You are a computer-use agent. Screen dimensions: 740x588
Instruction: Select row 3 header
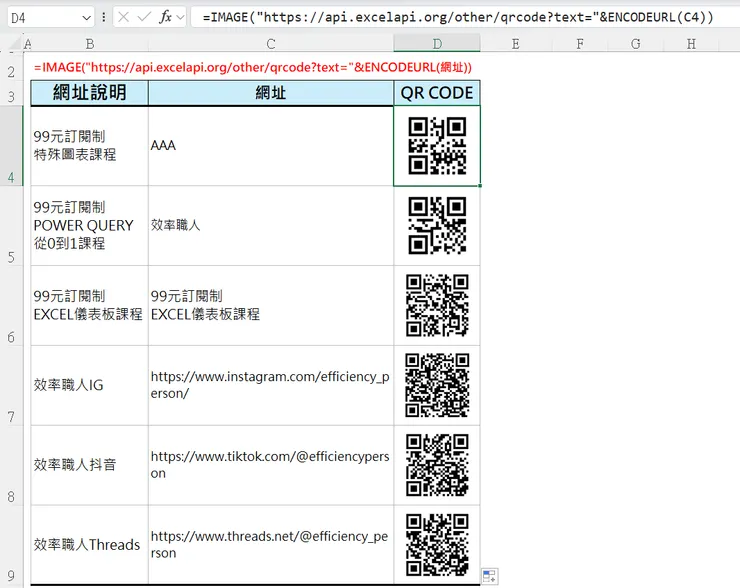click(x=11, y=93)
